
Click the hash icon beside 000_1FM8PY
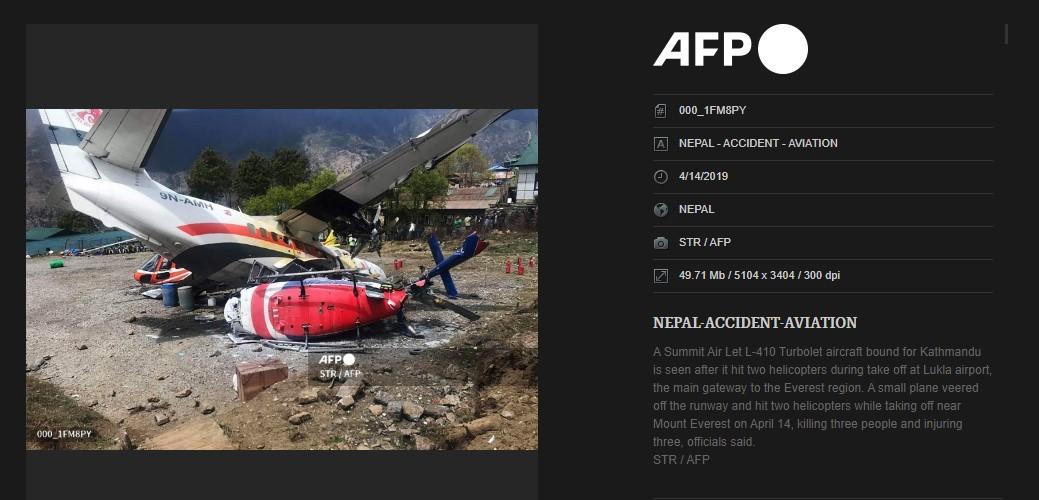click(x=660, y=111)
